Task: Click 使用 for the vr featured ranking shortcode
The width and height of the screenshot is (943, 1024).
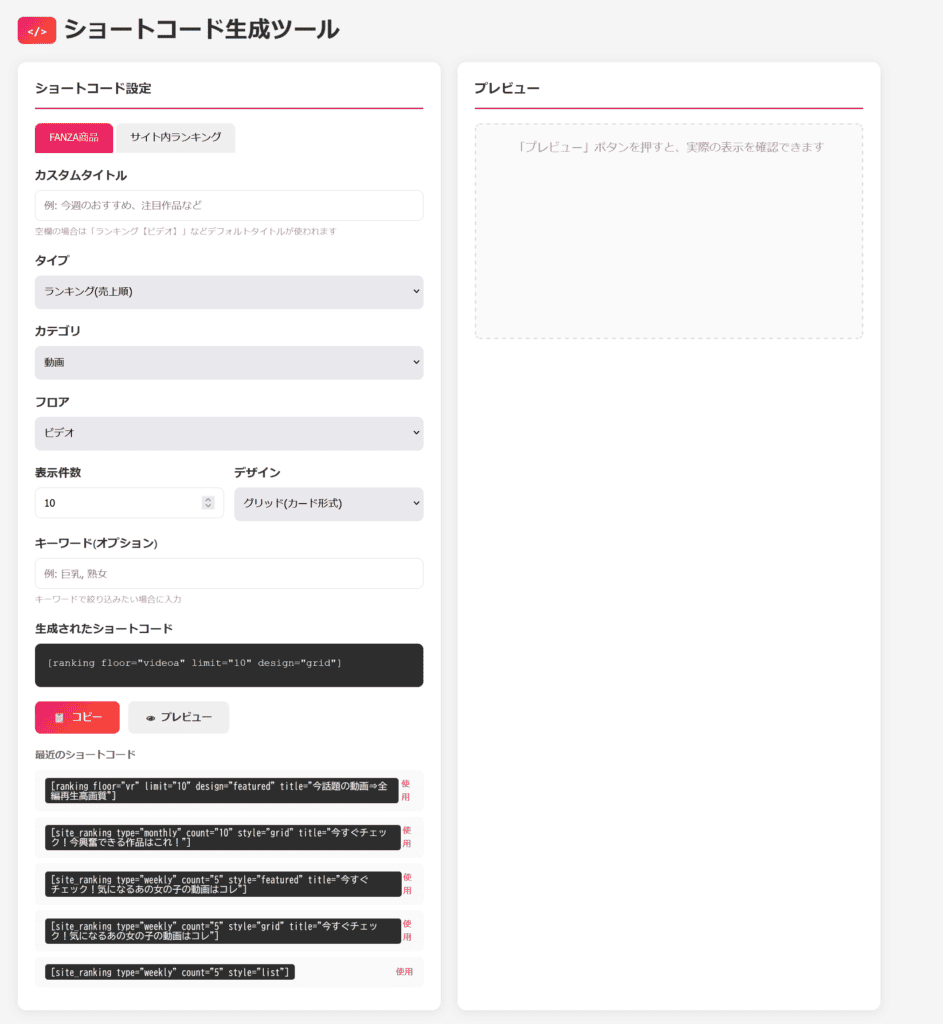Action: tap(406, 790)
